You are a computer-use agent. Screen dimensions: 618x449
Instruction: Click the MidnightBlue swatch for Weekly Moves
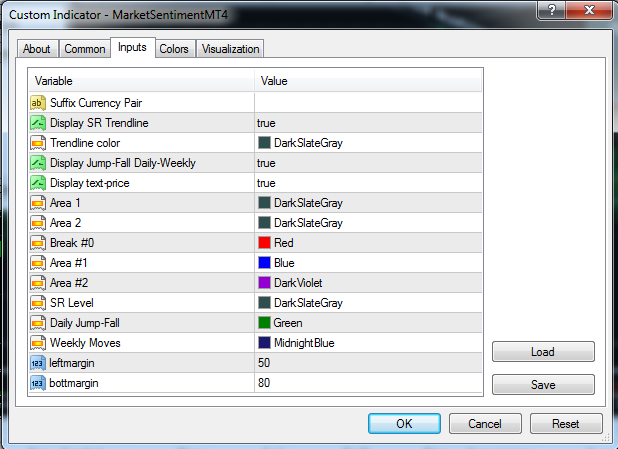pos(264,343)
